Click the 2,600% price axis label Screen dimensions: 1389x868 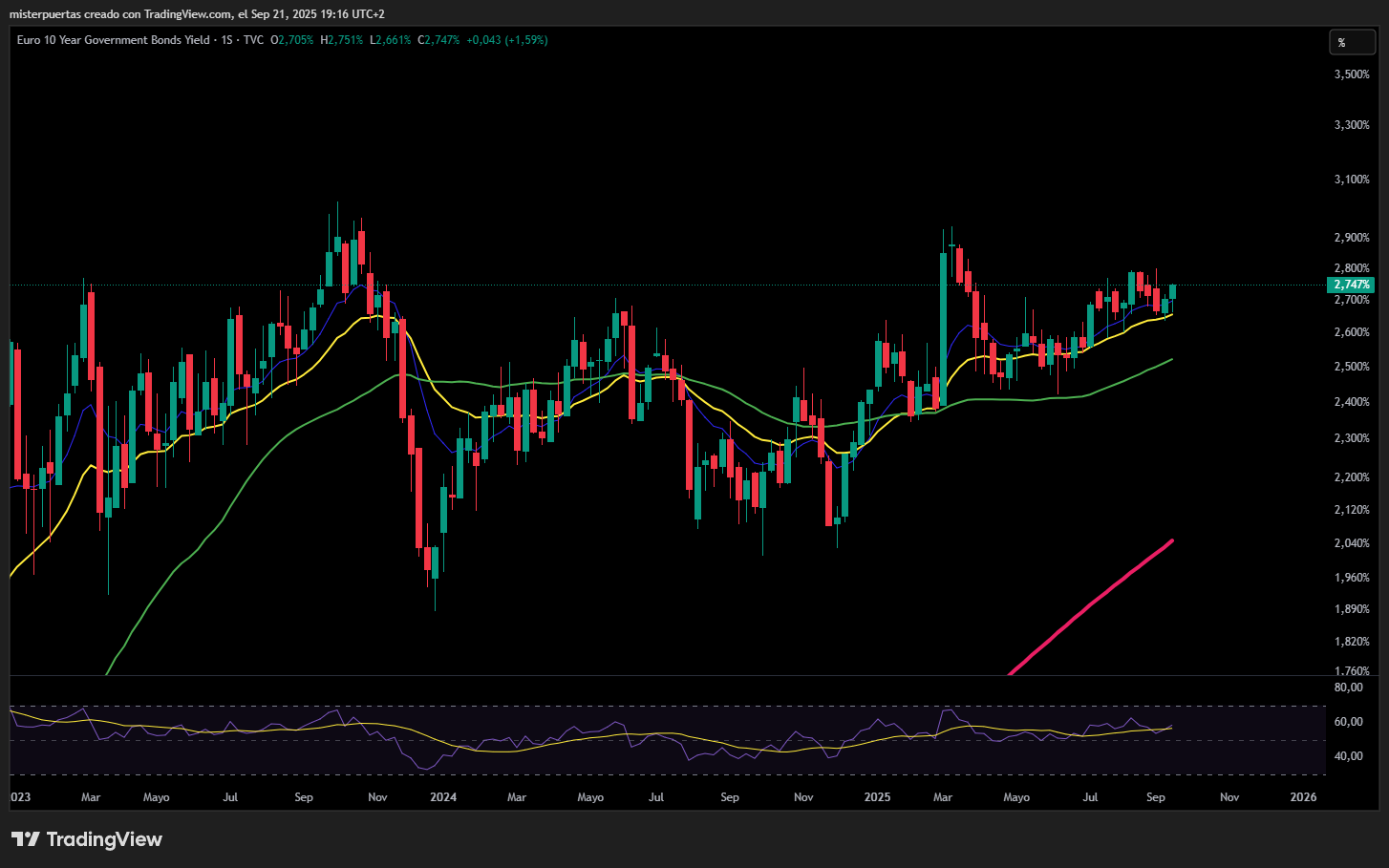[1352, 332]
